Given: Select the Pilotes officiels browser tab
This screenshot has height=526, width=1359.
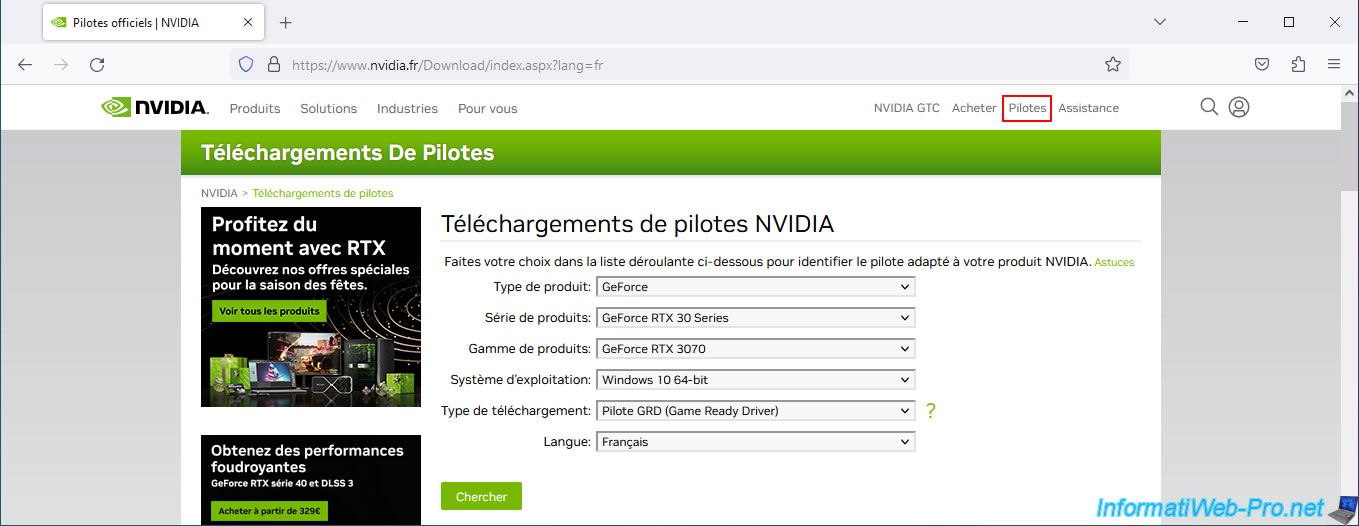Looking at the screenshot, I should tap(155, 22).
